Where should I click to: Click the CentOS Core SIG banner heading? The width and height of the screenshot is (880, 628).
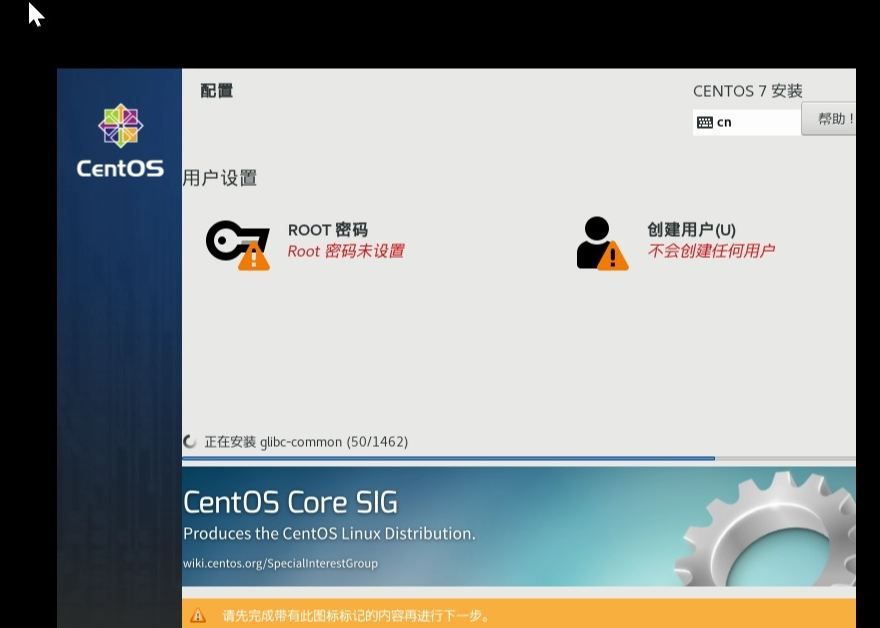(x=290, y=502)
